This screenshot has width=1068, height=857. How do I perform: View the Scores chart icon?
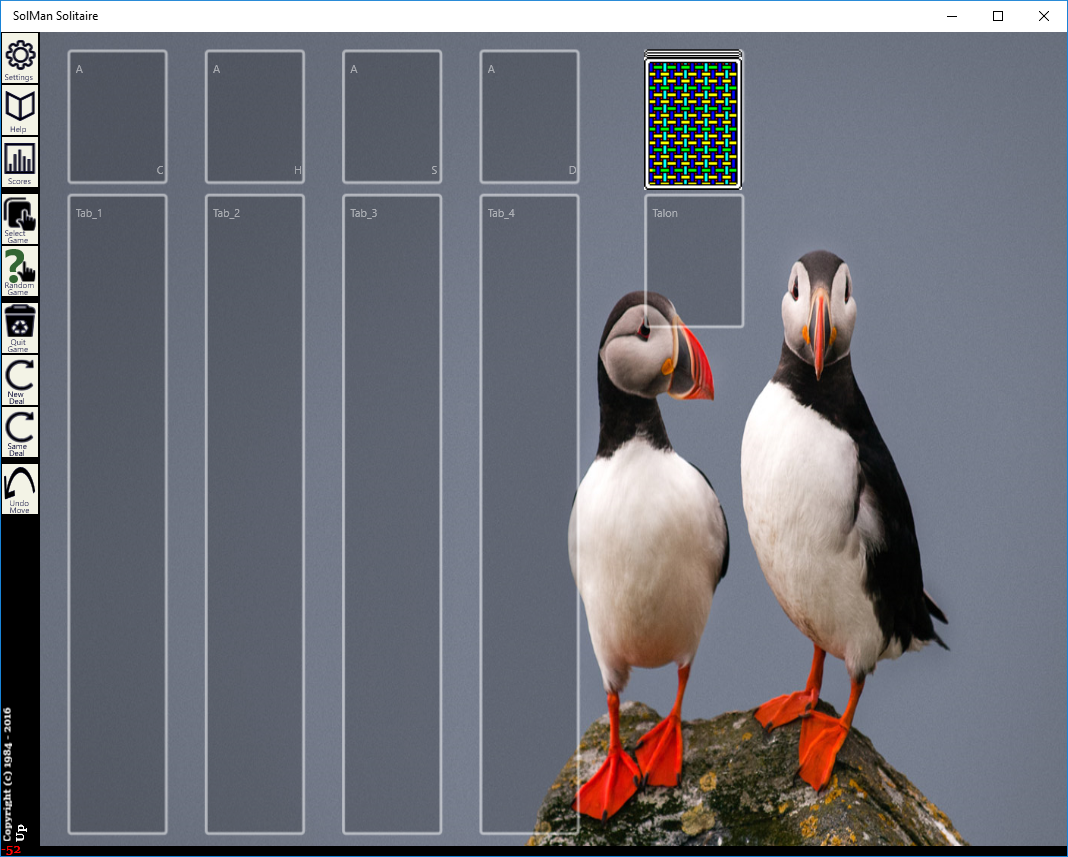tap(19, 162)
